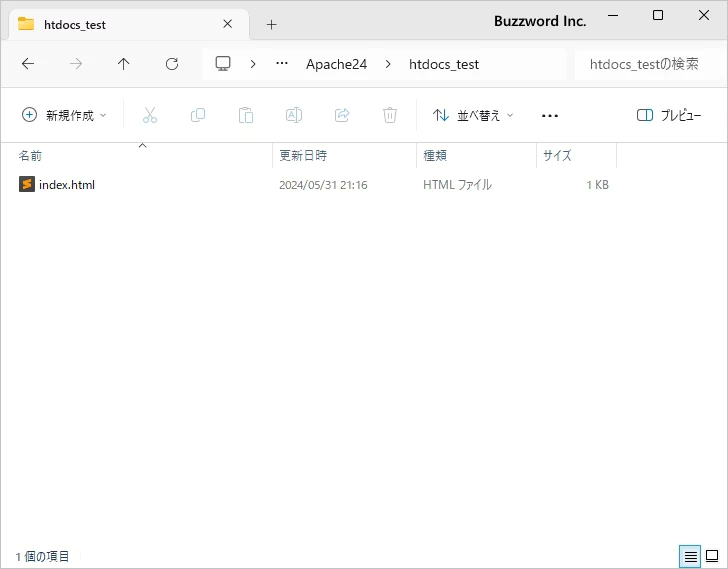Open the 新規作成 dropdown menu
Viewport: 728px width, 569px height.
[64, 115]
